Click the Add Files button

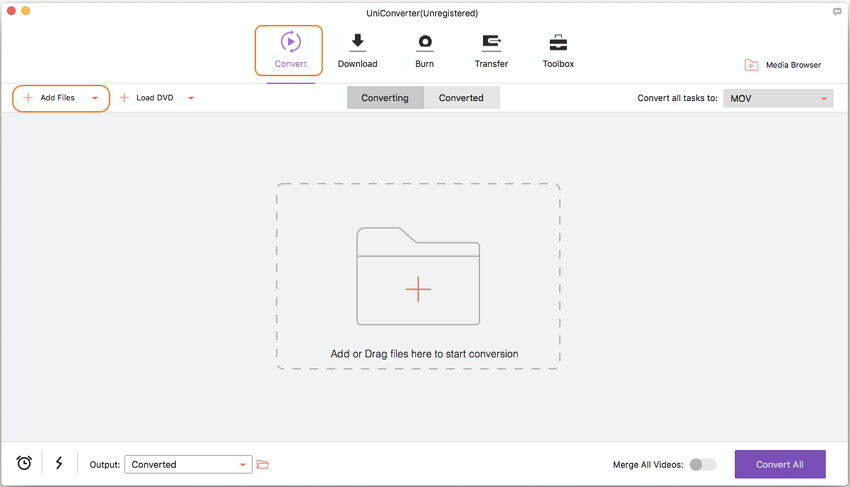coord(50,98)
